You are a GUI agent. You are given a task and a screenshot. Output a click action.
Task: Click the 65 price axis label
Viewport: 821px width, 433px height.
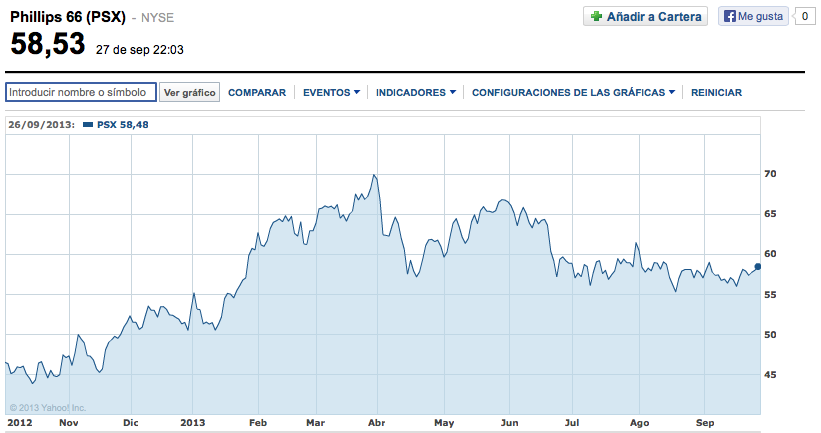click(770, 214)
